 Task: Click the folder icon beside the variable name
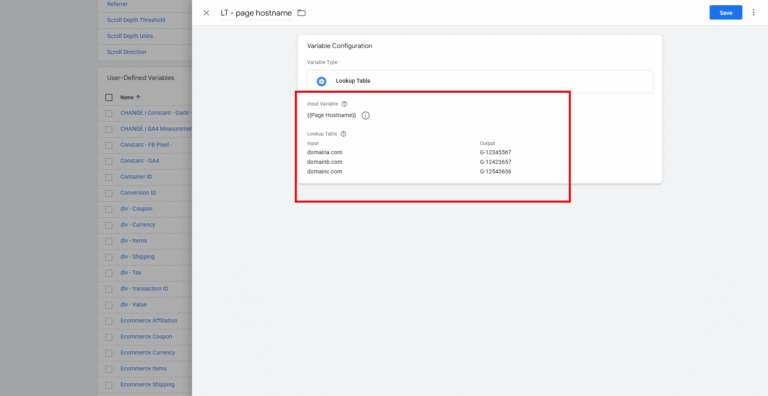point(302,13)
